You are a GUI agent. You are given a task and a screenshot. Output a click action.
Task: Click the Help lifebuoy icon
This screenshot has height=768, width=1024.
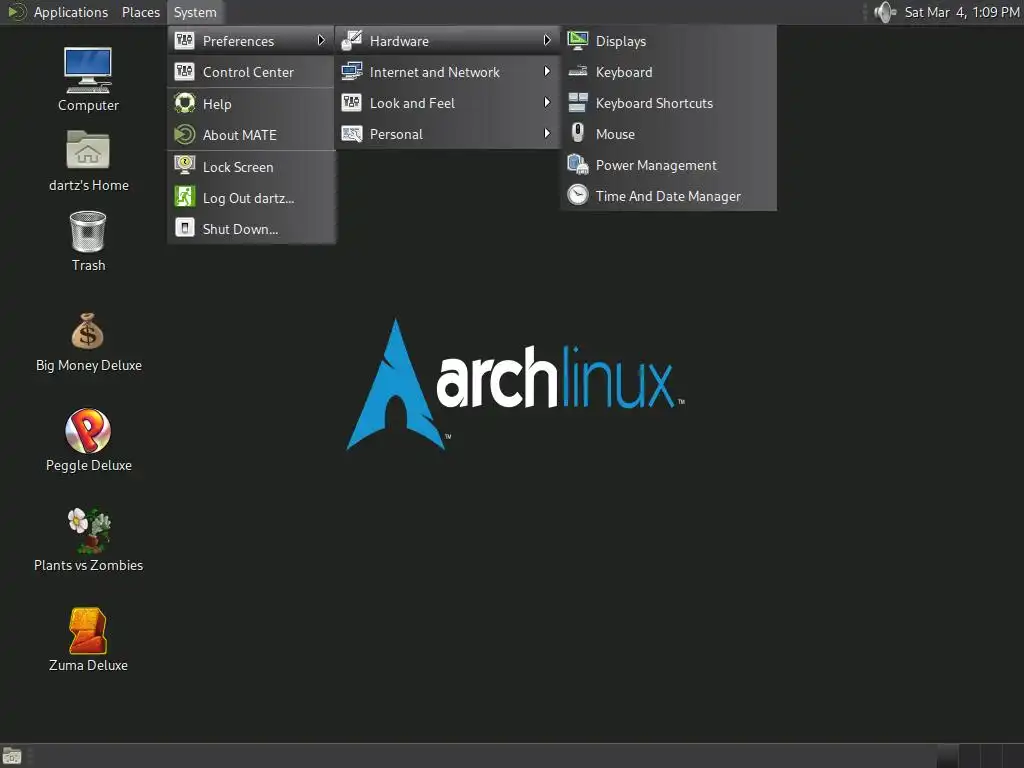coord(185,103)
